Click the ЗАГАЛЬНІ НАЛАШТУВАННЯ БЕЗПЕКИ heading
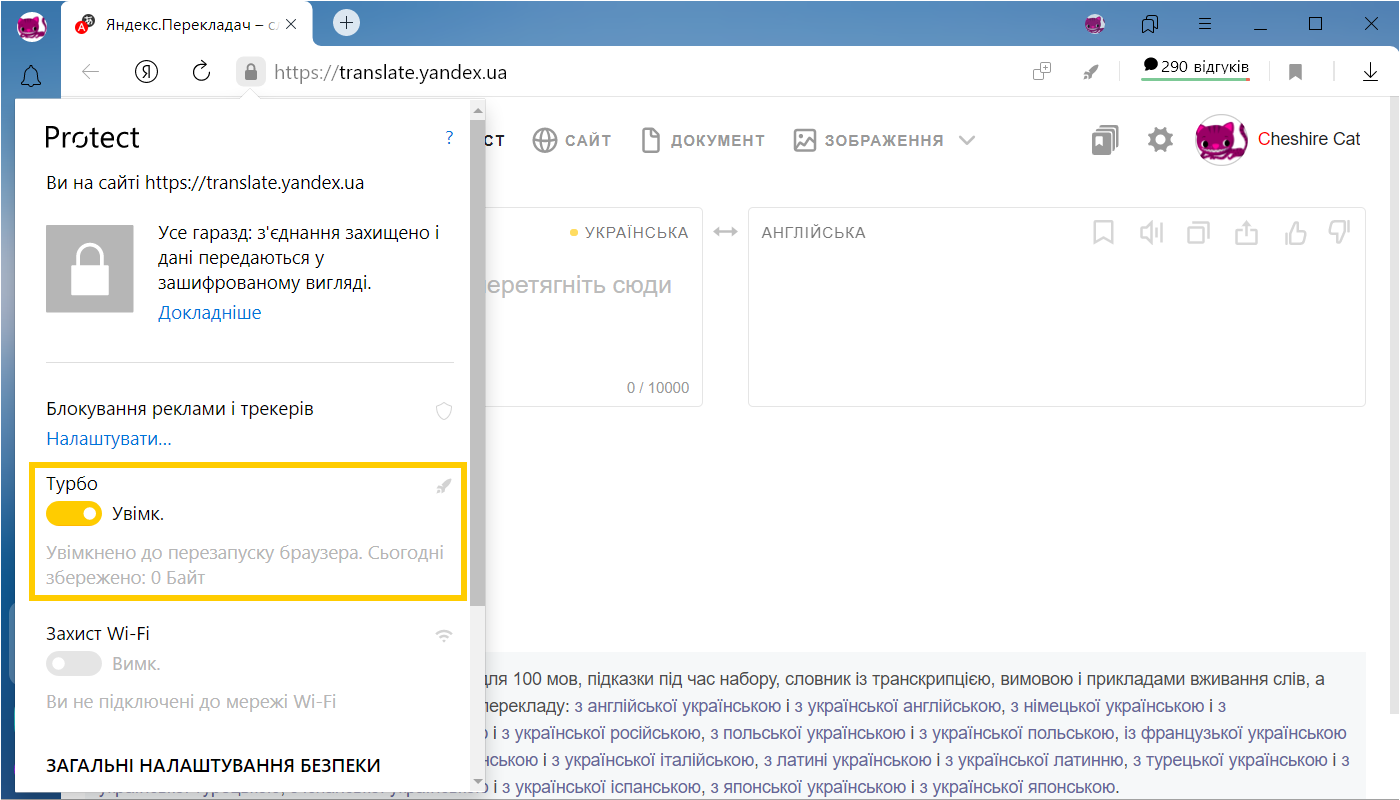The width and height of the screenshot is (1400, 800). [213, 766]
